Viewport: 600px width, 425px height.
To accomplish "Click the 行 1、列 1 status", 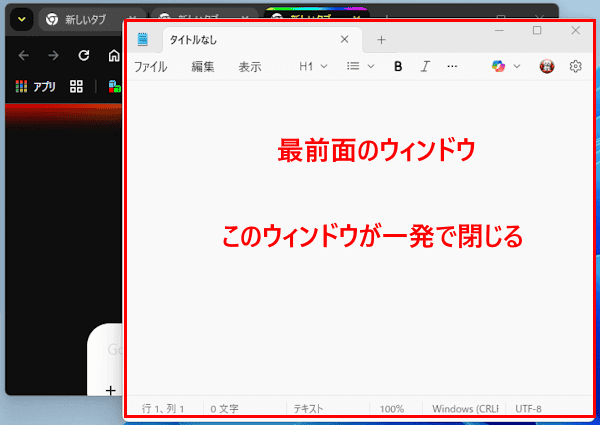I will (x=163, y=409).
